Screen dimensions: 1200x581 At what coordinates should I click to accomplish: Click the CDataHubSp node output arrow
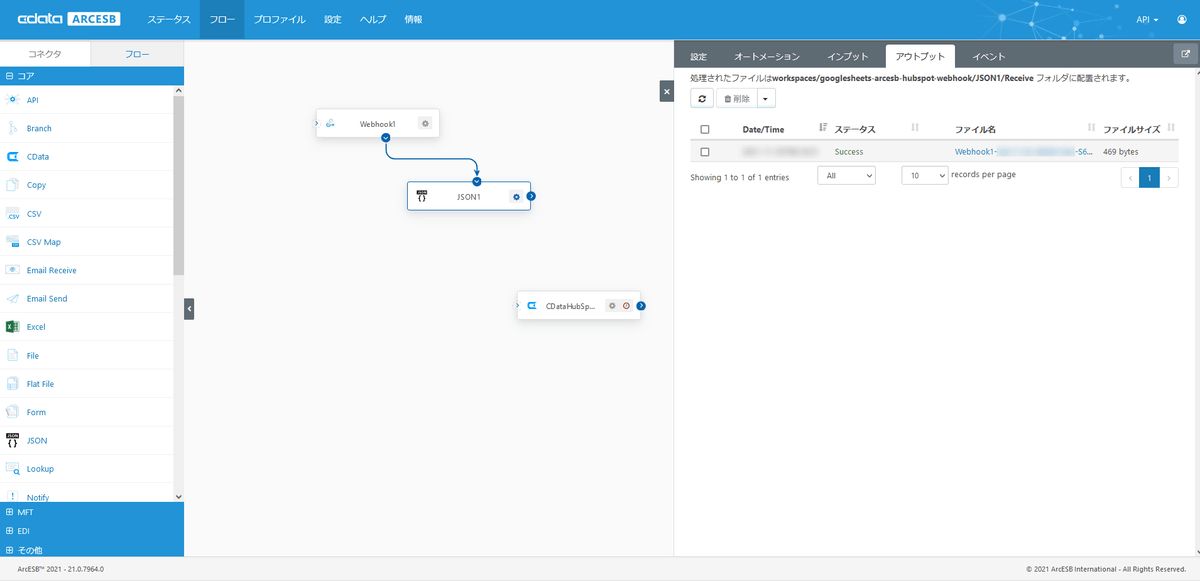[641, 306]
